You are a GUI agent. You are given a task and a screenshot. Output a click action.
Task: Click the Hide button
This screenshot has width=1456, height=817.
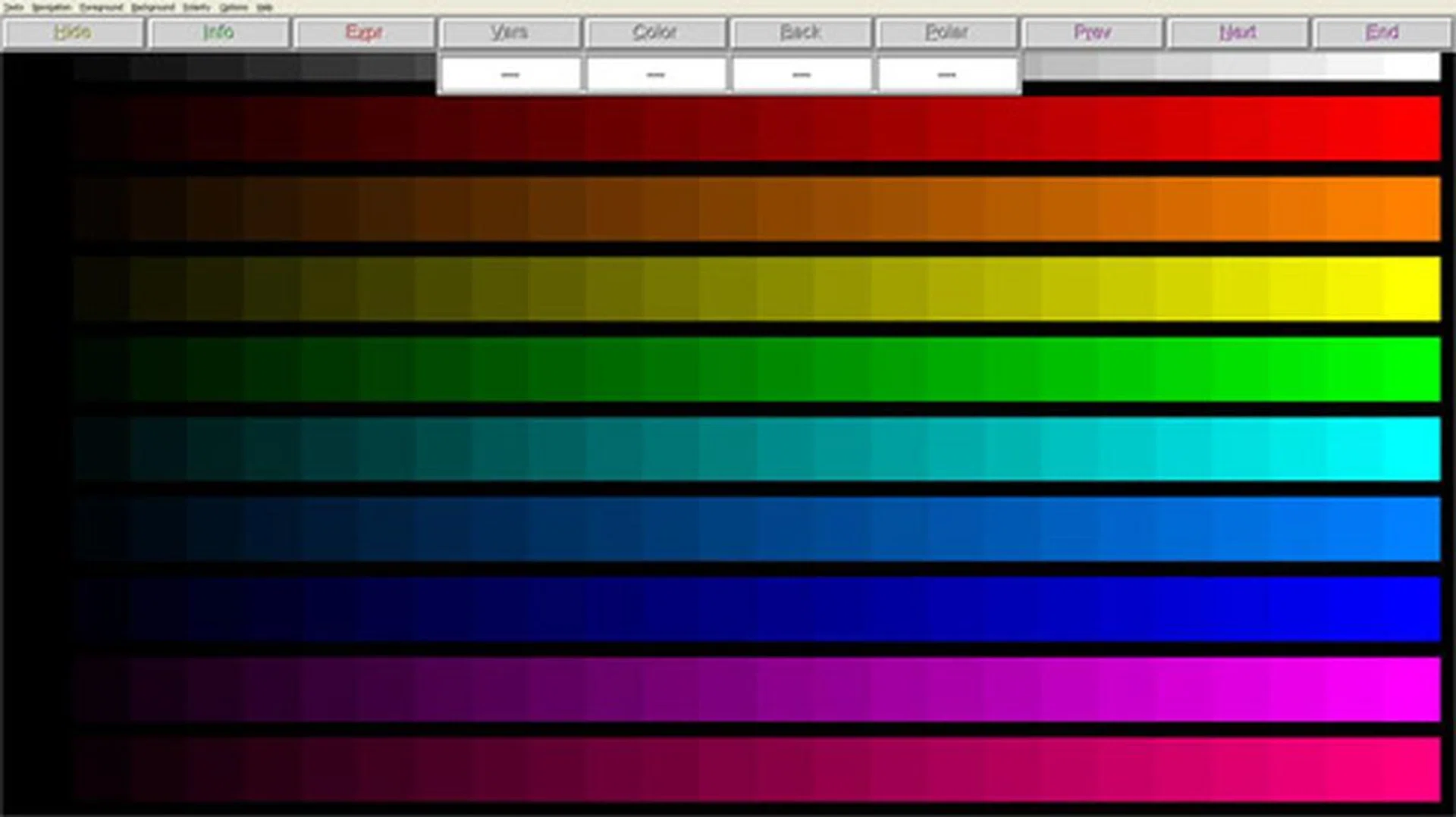[x=73, y=33]
